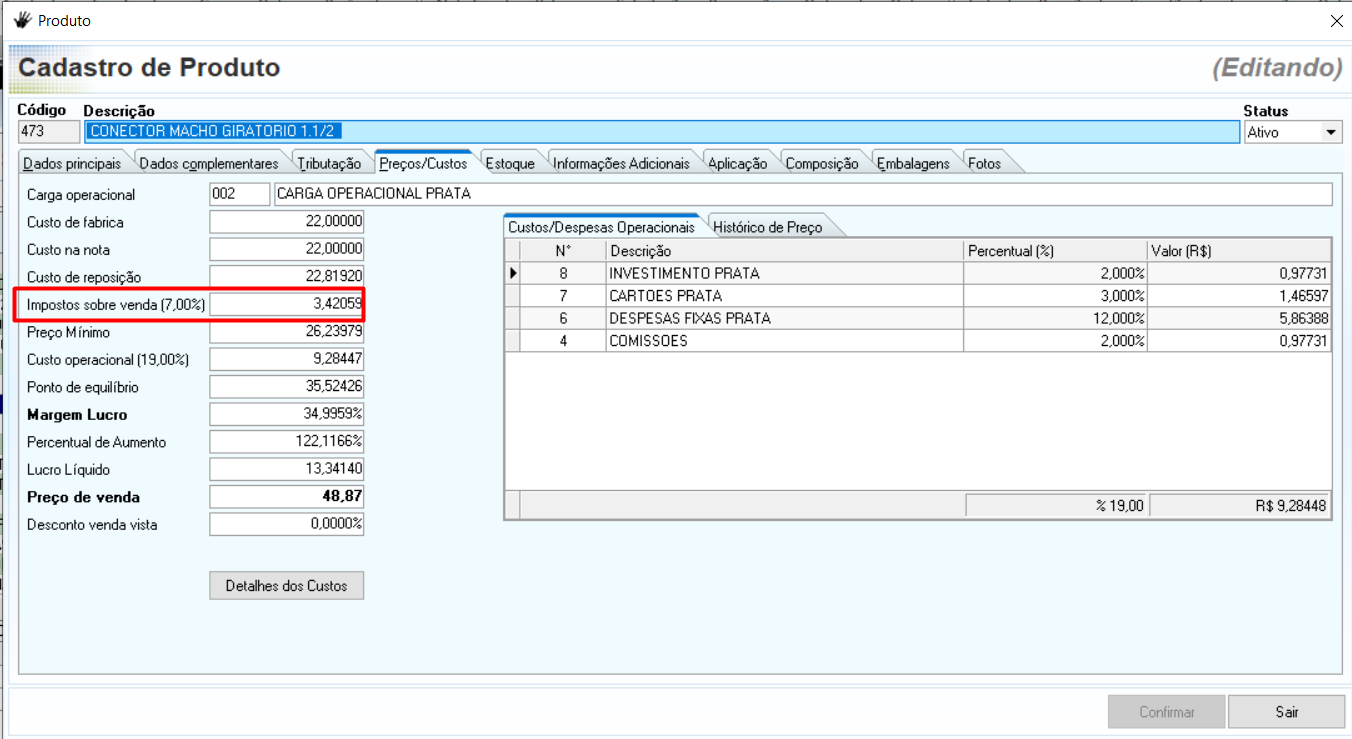Open the Estoque tab
This screenshot has height=739, width=1352.
tap(510, 163)
